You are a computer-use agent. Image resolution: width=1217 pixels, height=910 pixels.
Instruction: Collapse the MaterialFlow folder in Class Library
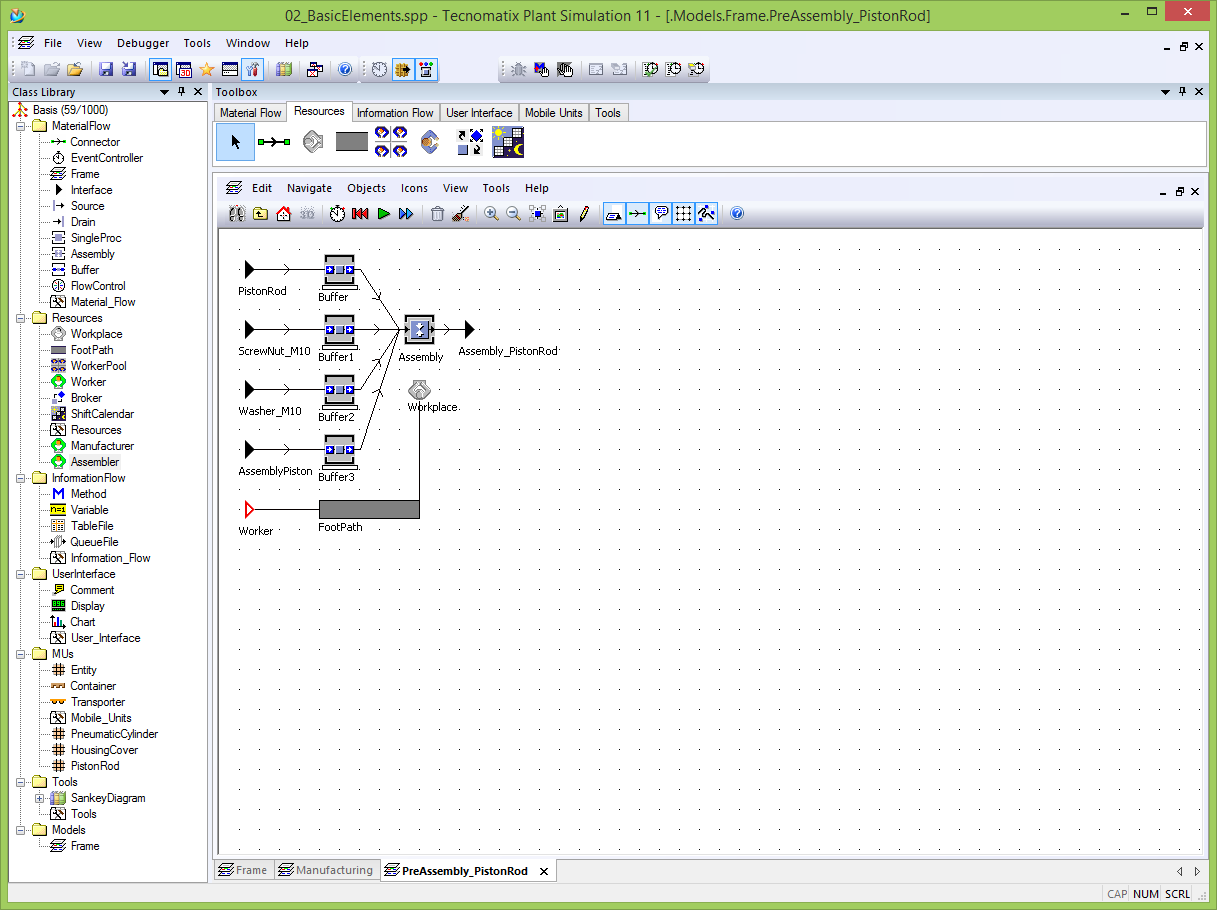pyautogui.click(x=21, y=126)
